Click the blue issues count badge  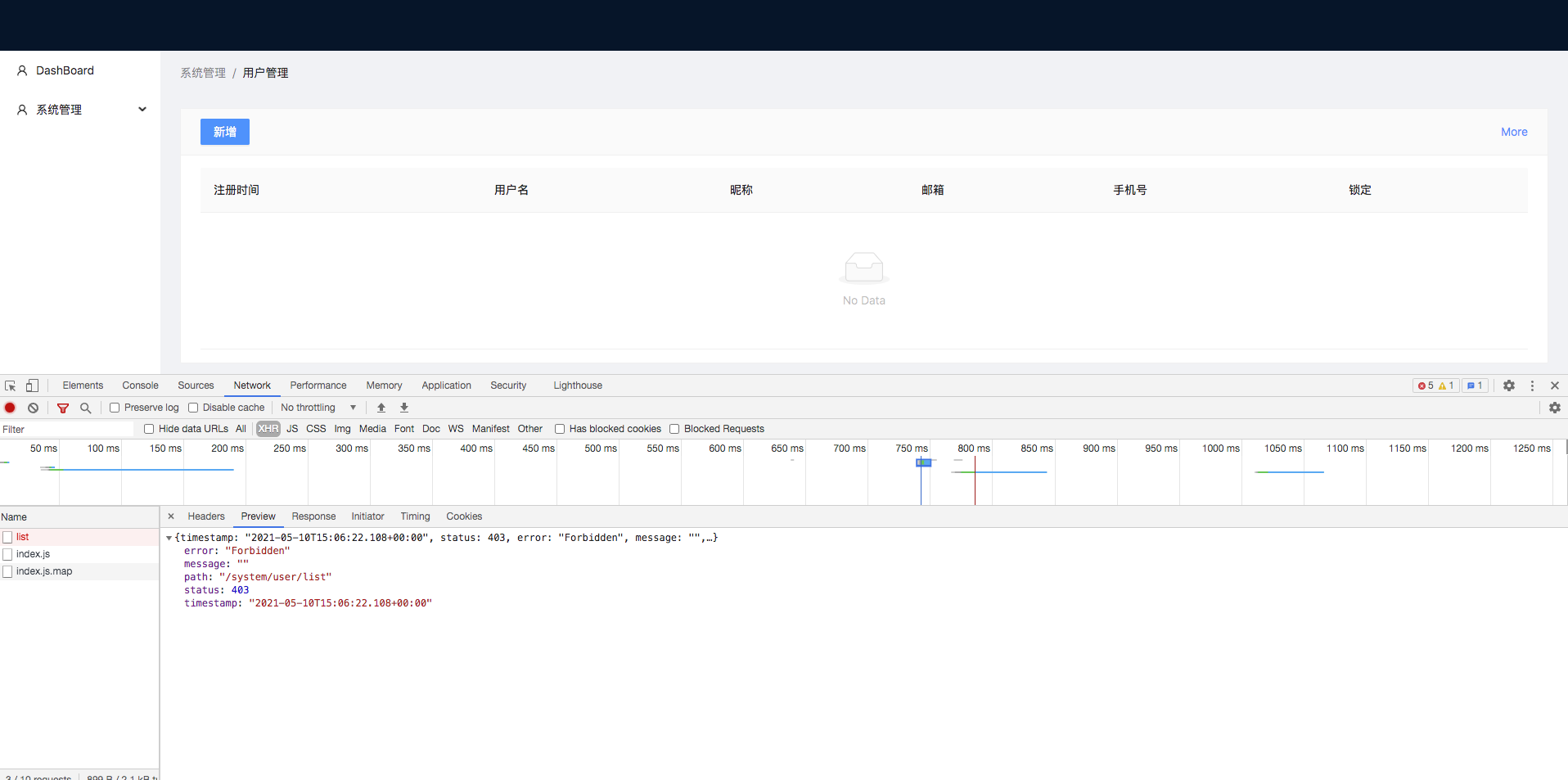pos(1475,385)
